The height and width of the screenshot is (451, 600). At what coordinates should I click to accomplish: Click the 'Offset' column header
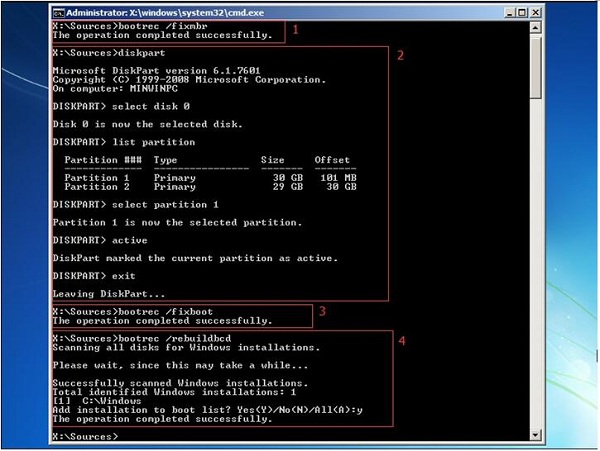[x=332, y=160]
